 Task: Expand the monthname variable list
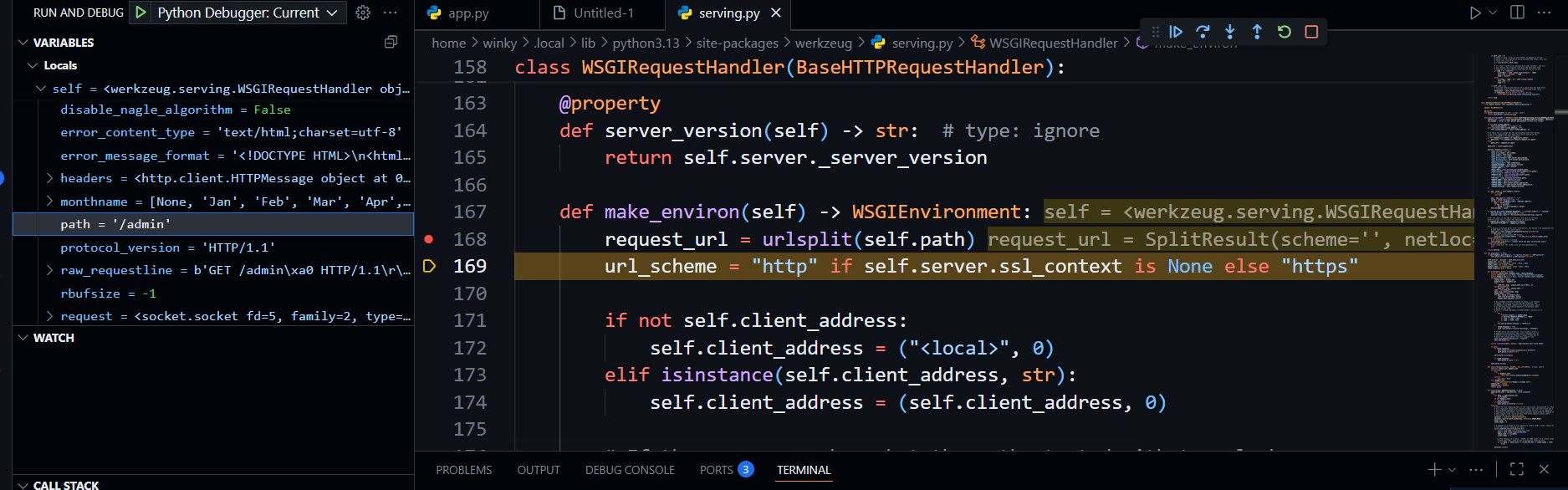[49, 202]
